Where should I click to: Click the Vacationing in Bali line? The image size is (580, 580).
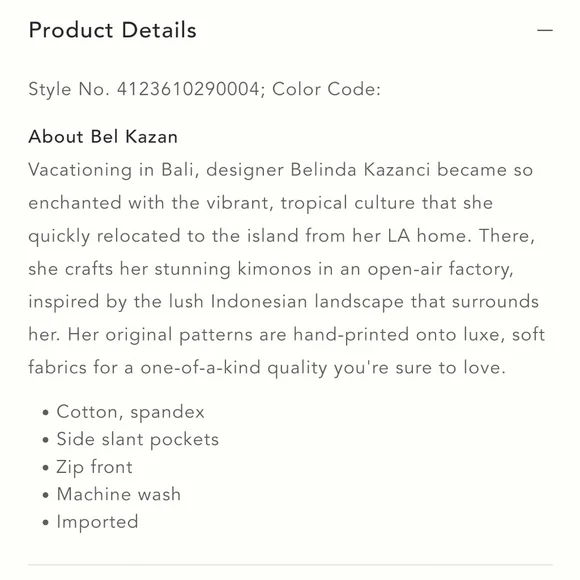(281, 170)
